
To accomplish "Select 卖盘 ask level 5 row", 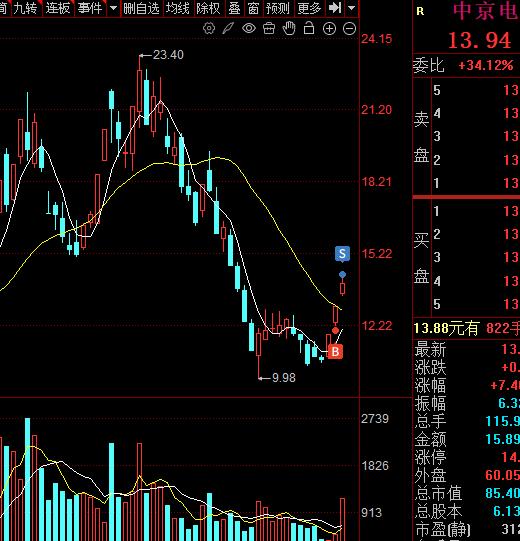I will 476,90.
